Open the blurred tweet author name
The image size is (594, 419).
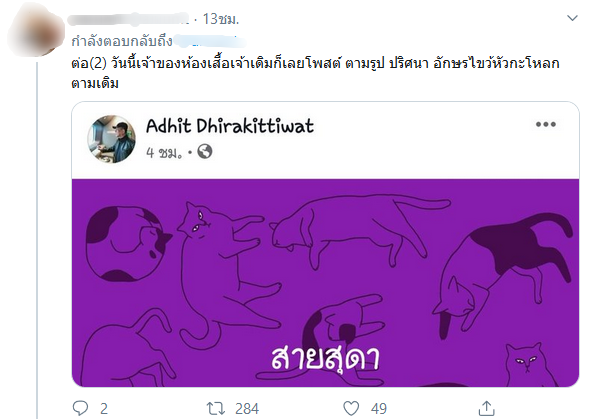128,19
